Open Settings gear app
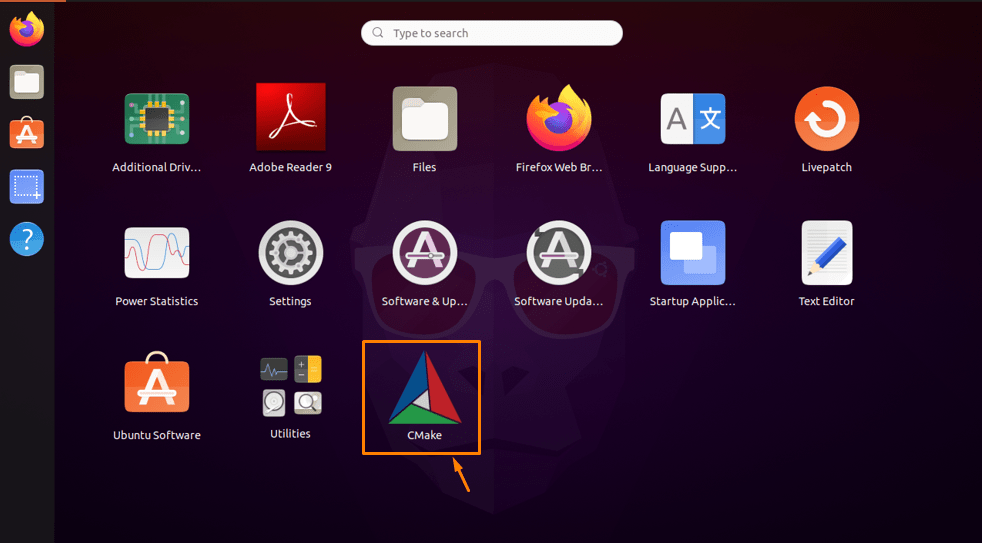982x543 pixels. coord(291,253)
